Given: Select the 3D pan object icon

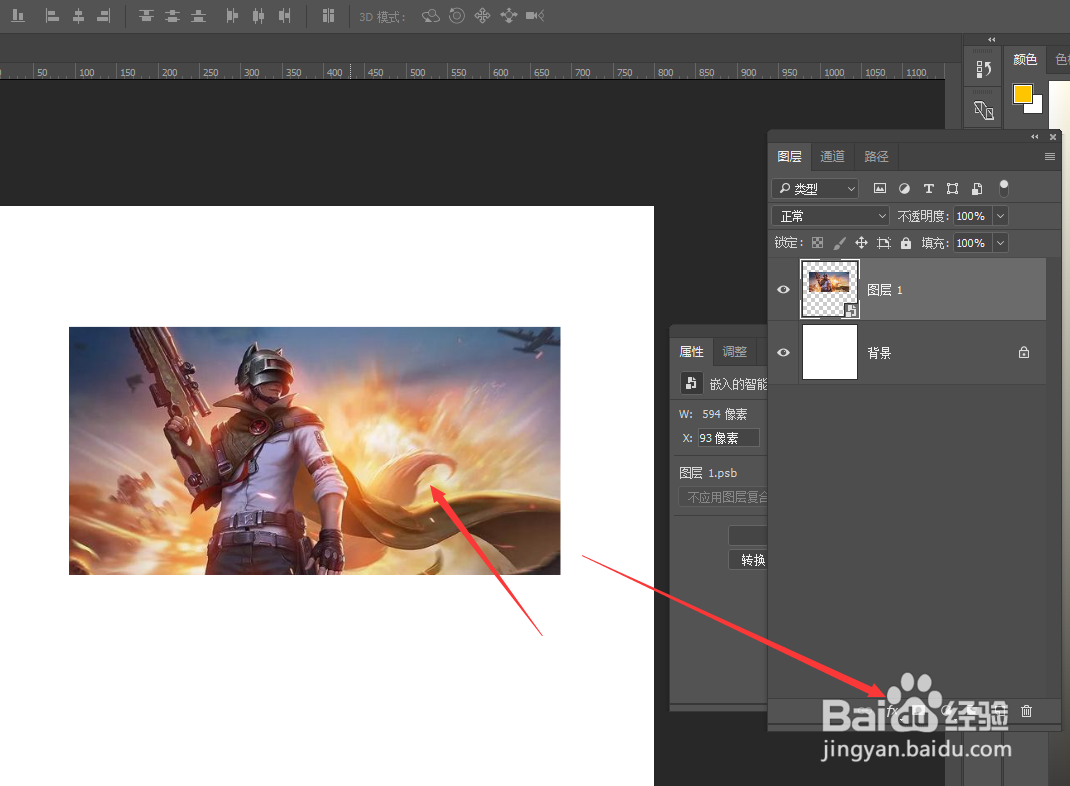Looking at the screenshot, I should (x=482, y=16).
